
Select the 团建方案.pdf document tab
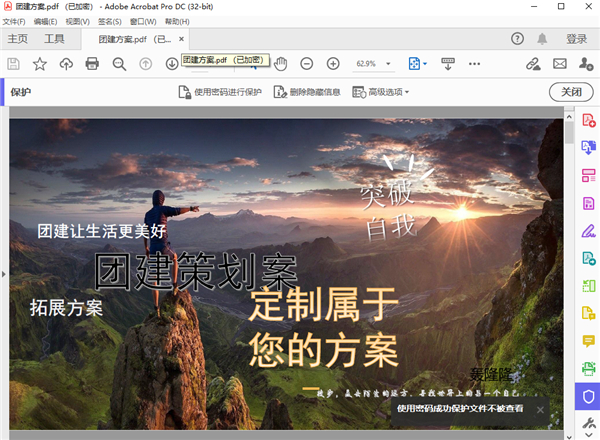135,39
